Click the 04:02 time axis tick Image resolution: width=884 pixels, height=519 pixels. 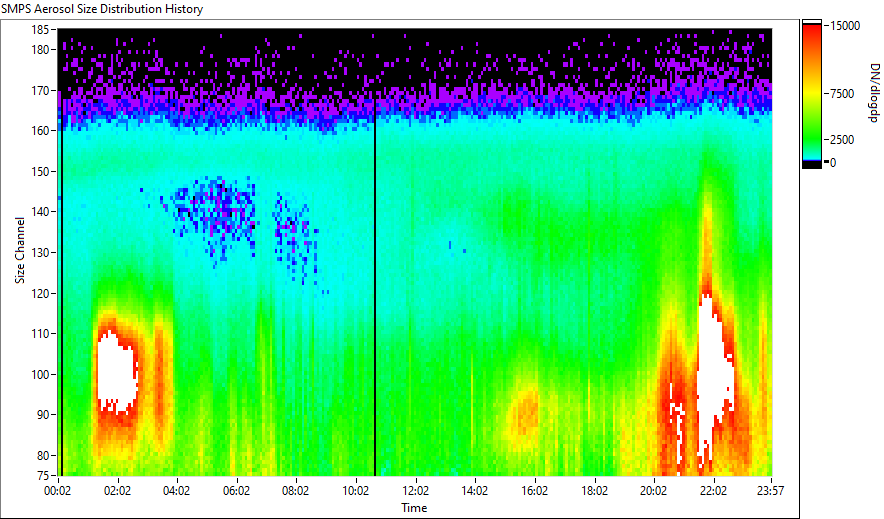[x=176, y=491]
